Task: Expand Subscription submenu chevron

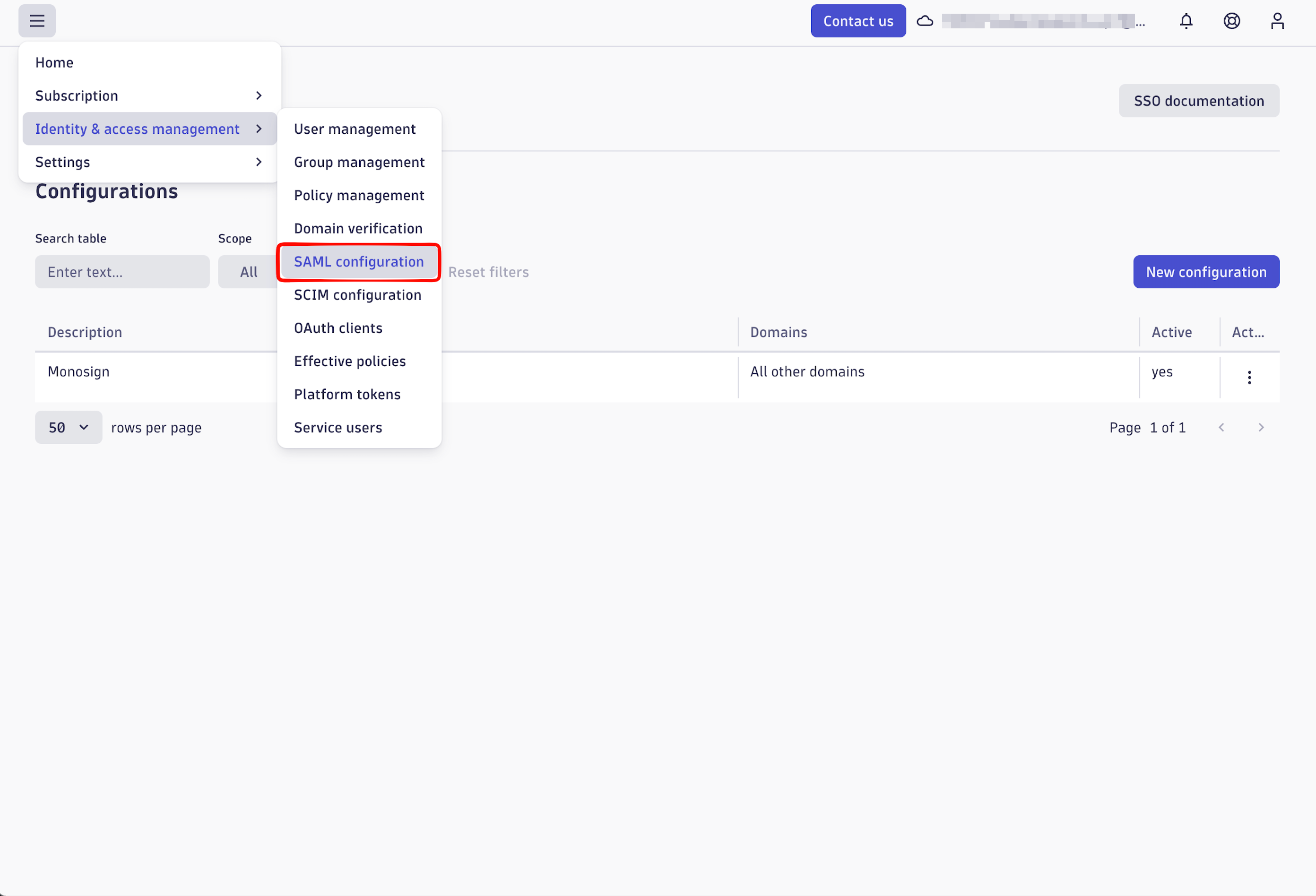Action: [259, 95]
